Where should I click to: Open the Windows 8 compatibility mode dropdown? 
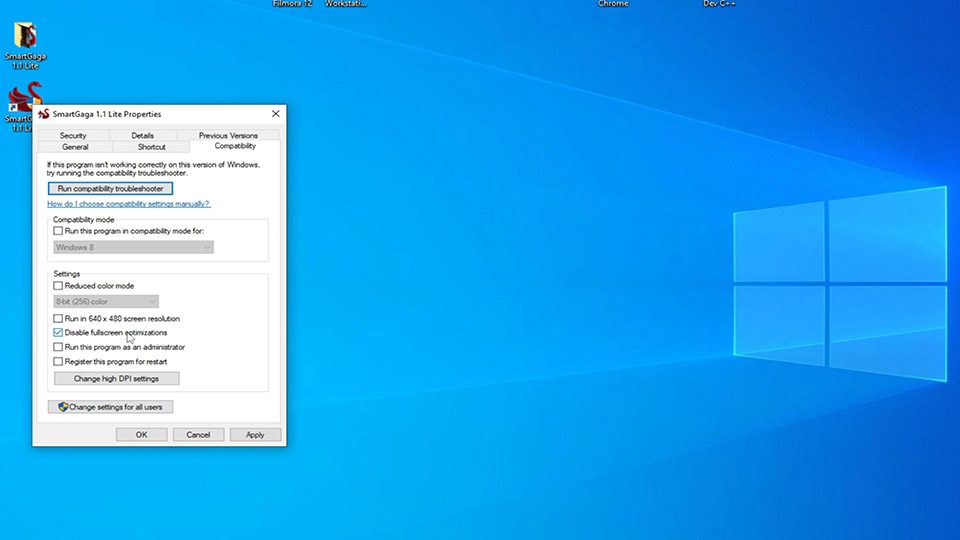(x=133, y=247)
